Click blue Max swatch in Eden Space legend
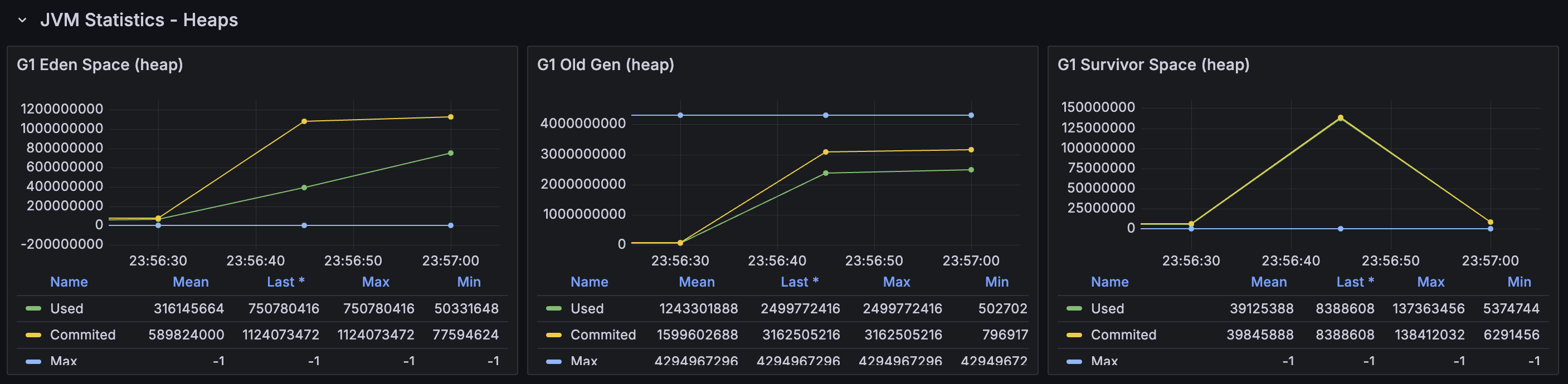Image resolution: width=1568 pixels, height=384 pixels. [33, 361]
